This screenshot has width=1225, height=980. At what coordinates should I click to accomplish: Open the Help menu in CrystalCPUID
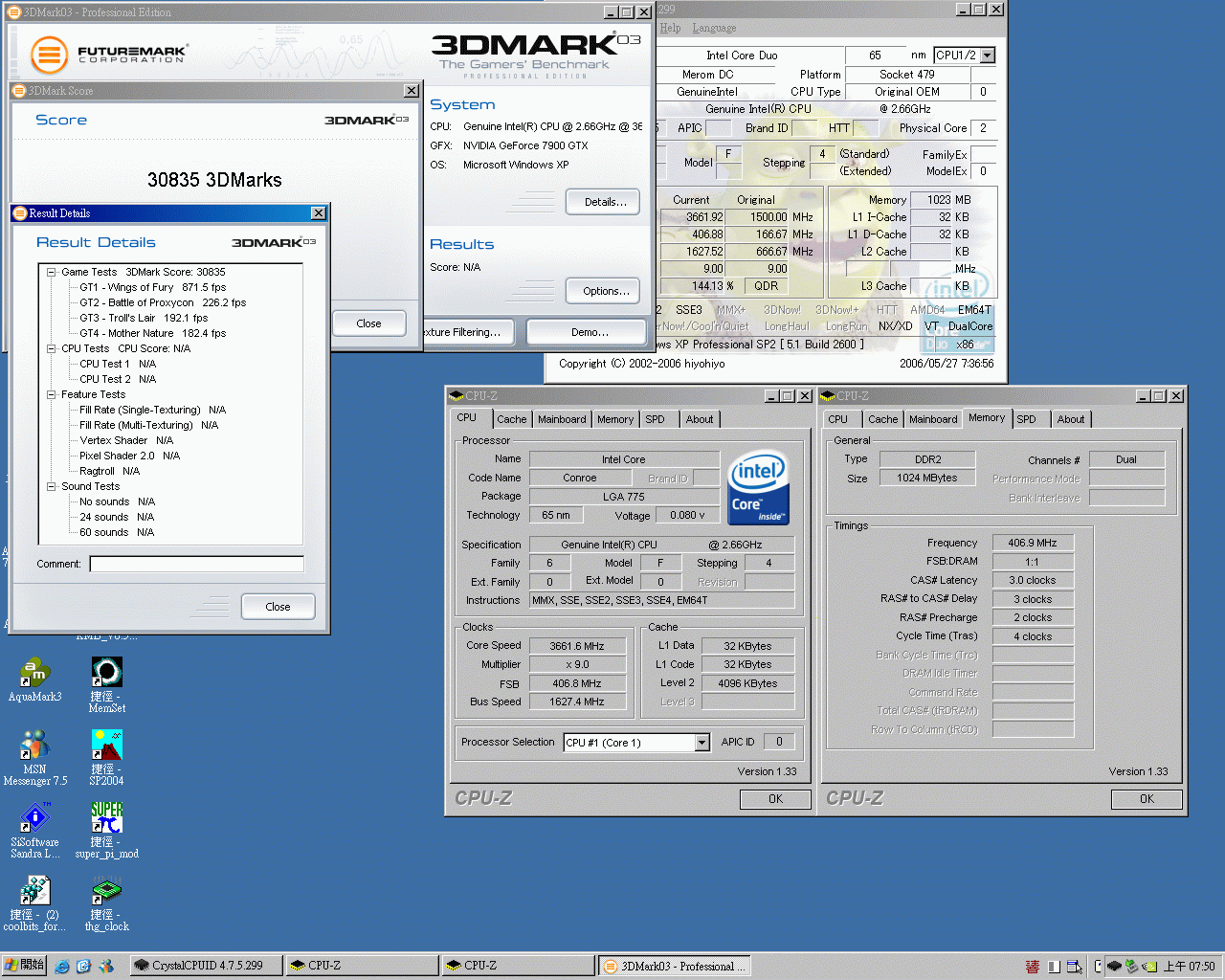[x=670, y=28]
